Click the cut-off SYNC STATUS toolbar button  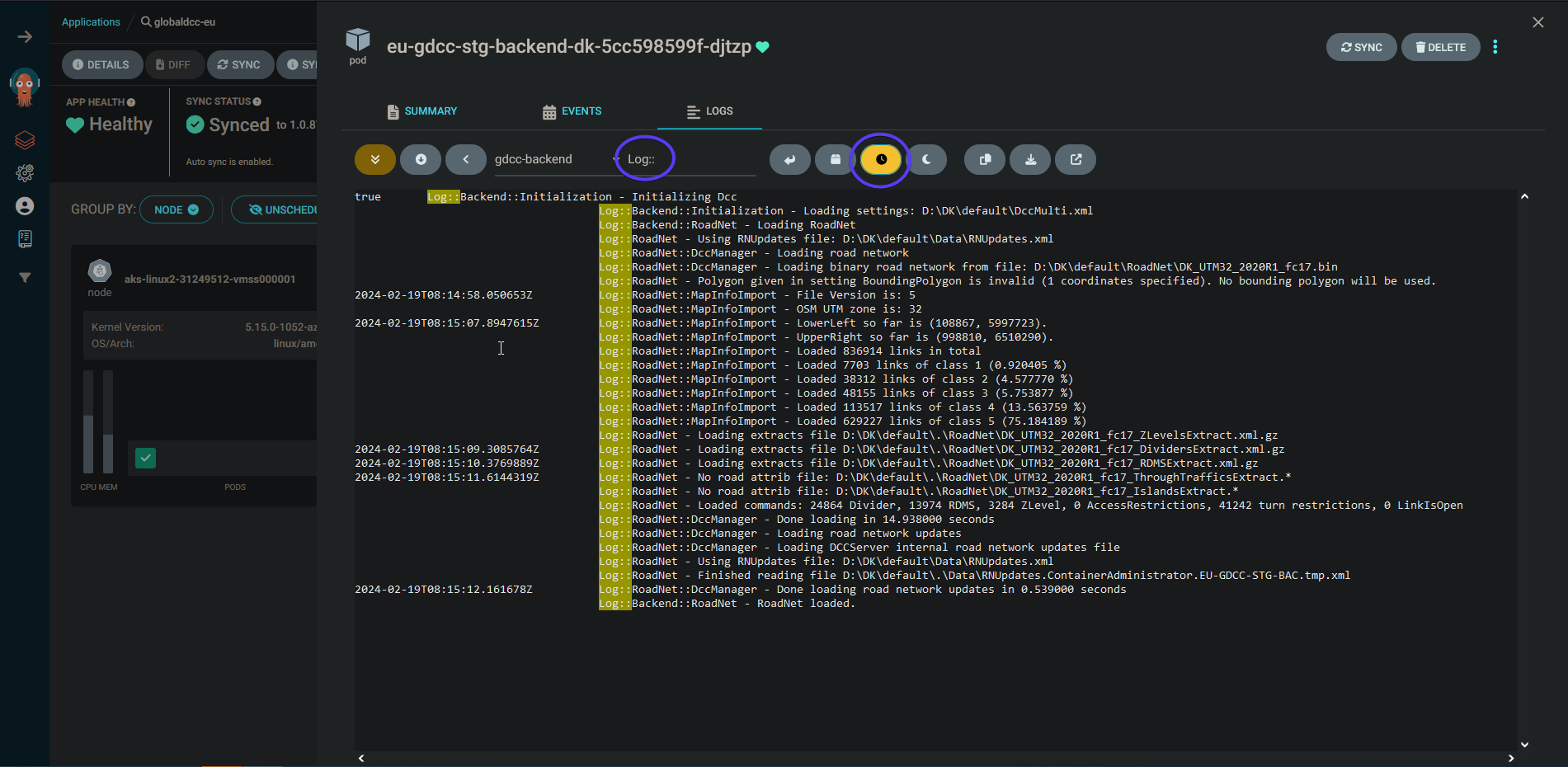298,64
